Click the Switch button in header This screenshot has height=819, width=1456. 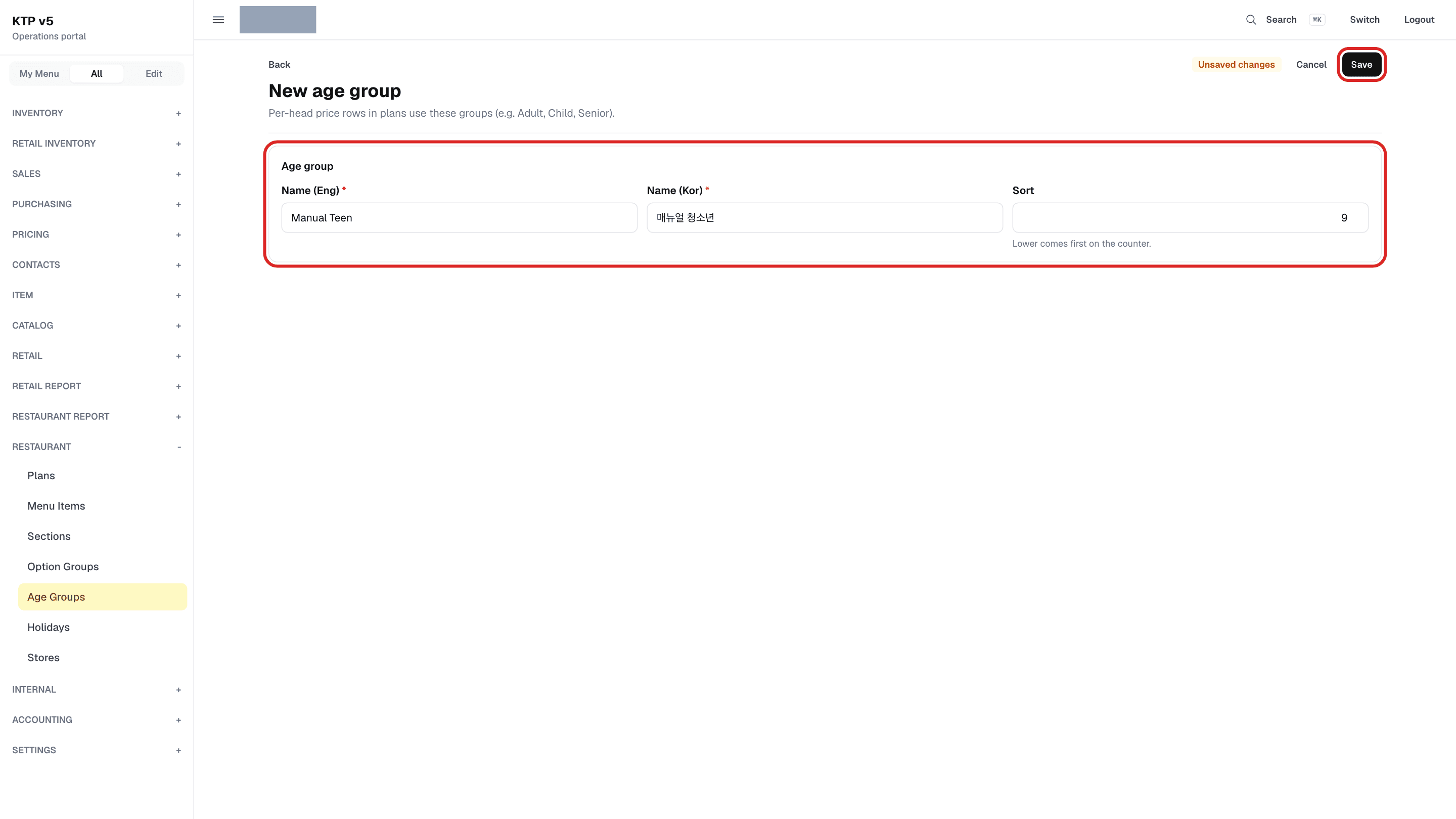pos(1364,20)
